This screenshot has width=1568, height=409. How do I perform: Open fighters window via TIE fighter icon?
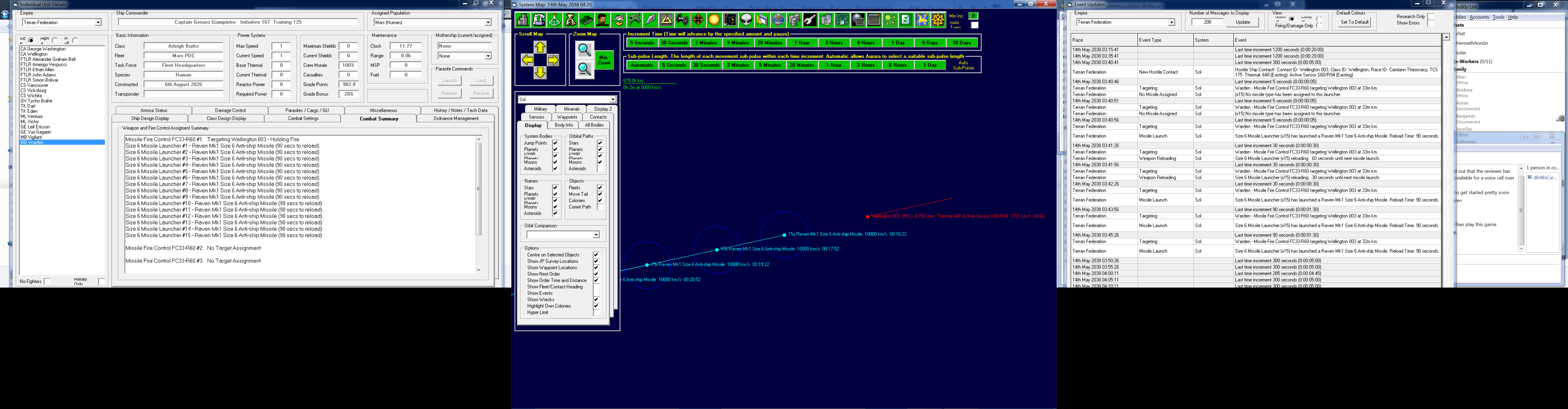[682, 20]
